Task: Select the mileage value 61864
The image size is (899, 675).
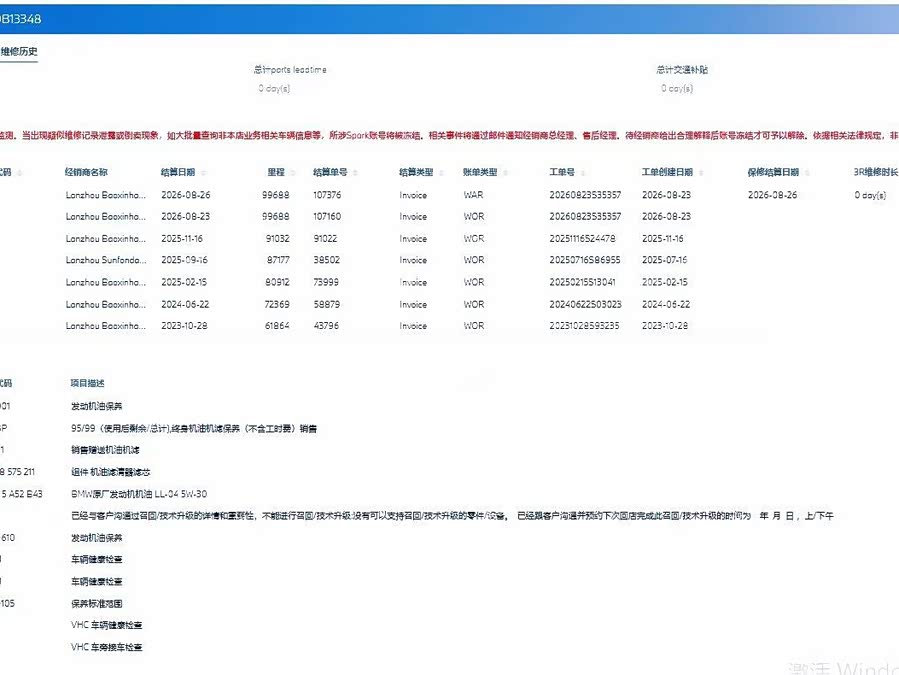Action: tap(277, 326)
